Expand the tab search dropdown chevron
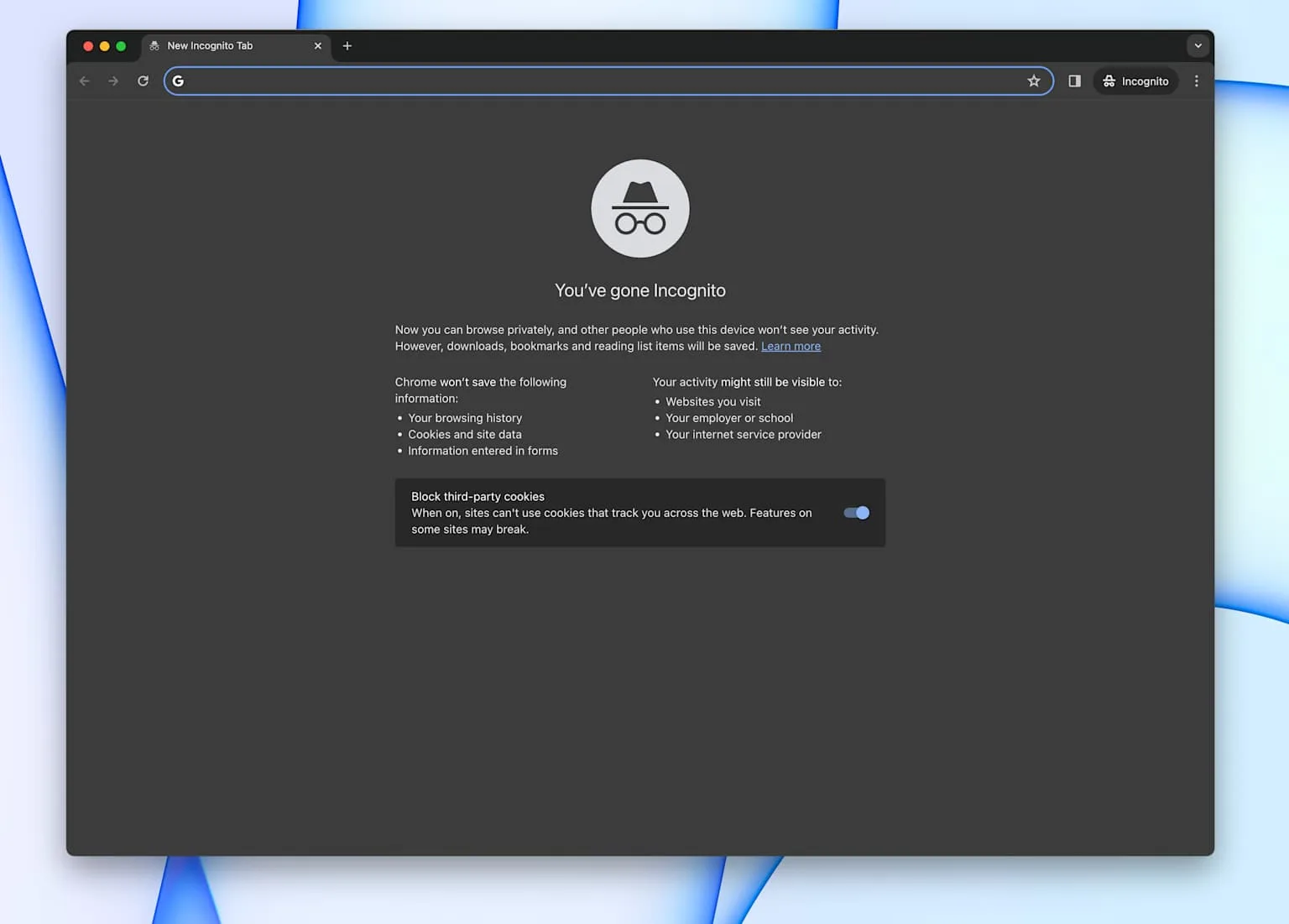The image size is (1289, 924). (1198, 46)
